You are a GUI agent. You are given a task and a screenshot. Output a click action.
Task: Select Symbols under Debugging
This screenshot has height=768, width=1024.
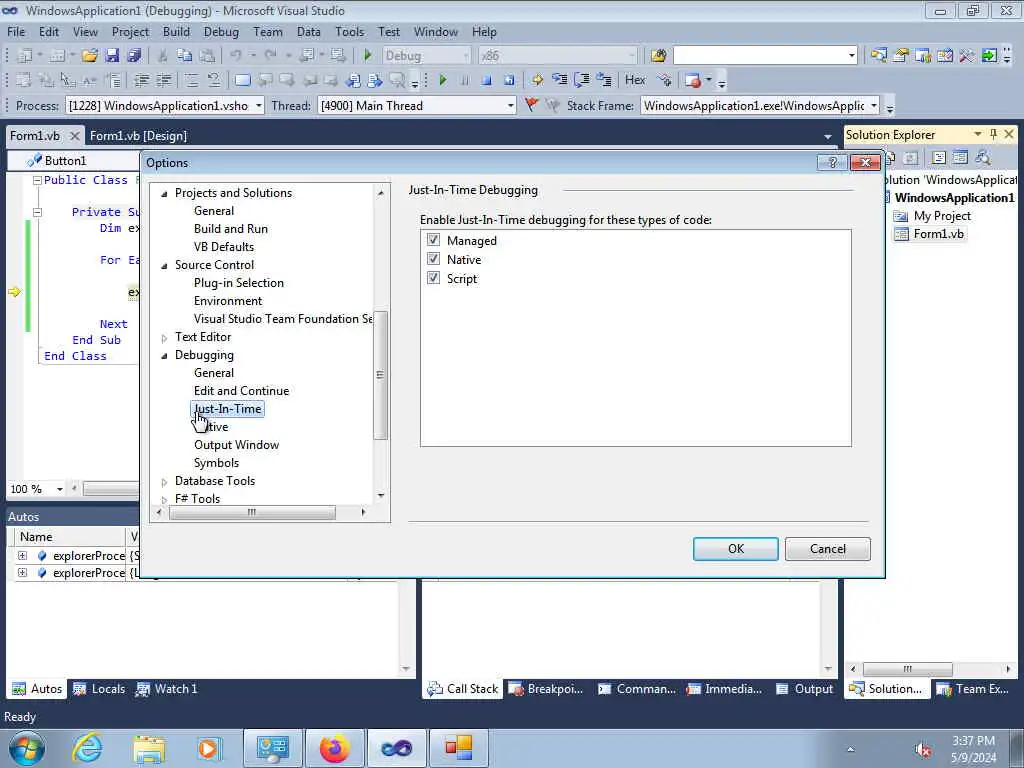point(216,463)
